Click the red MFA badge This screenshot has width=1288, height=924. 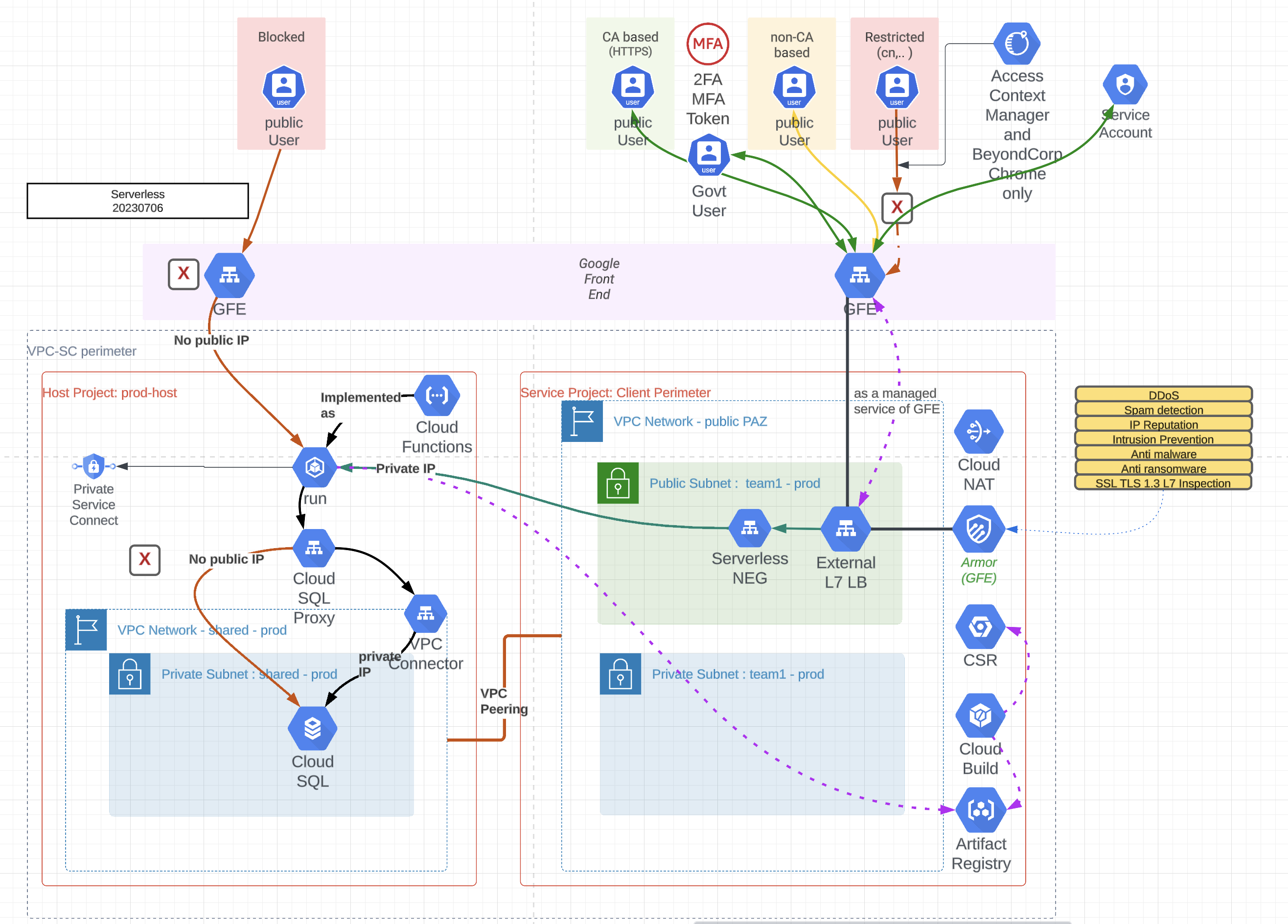pyautogui.click(x=708, y=44)
